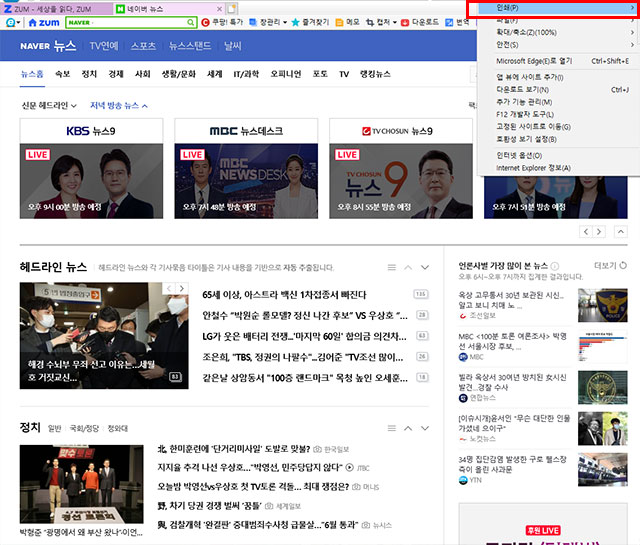640x545 pixels.
Task: Open the 안전(S) safety submenu
Action: coord(557,44)
